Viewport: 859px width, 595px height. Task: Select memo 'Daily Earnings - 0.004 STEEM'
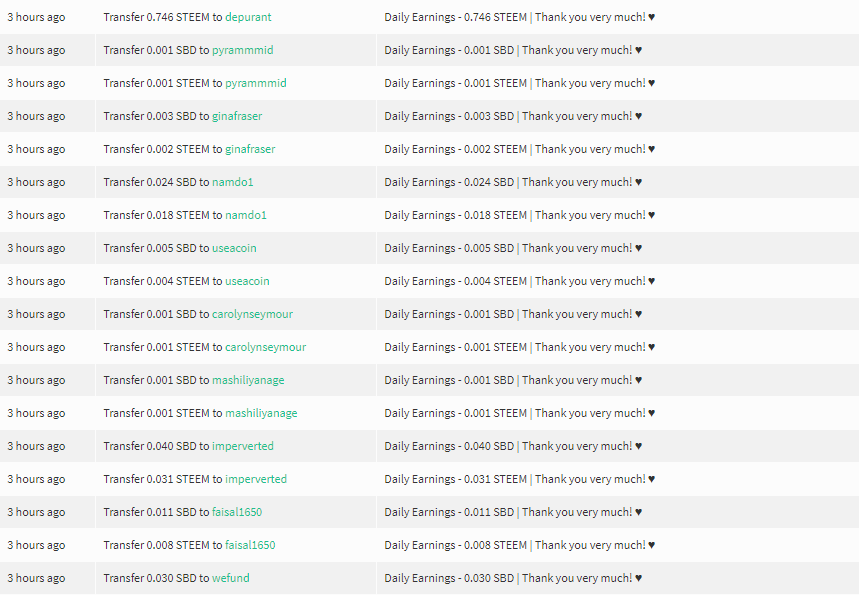click(456, 281)
